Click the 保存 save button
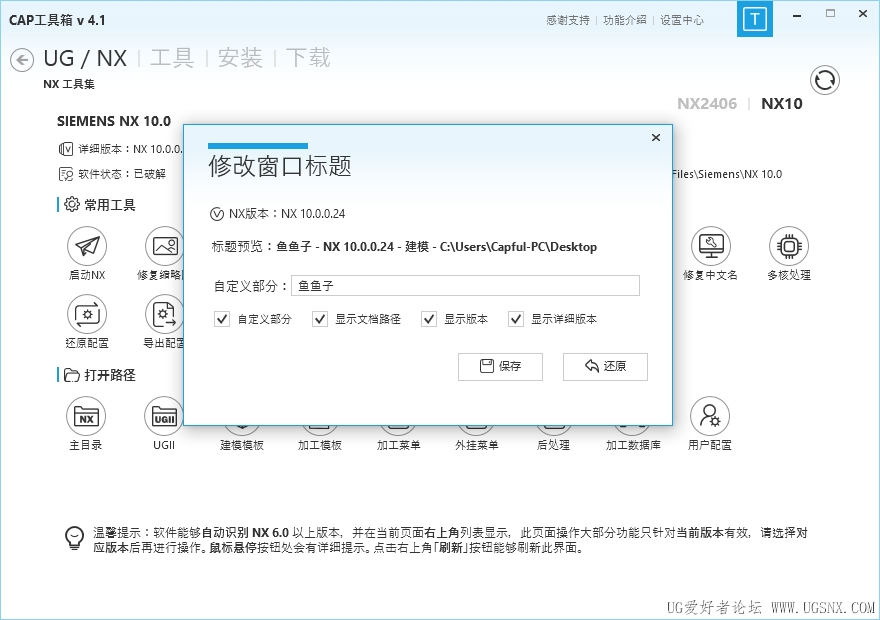The image size is (880, 620). click(x=500, y=366)
